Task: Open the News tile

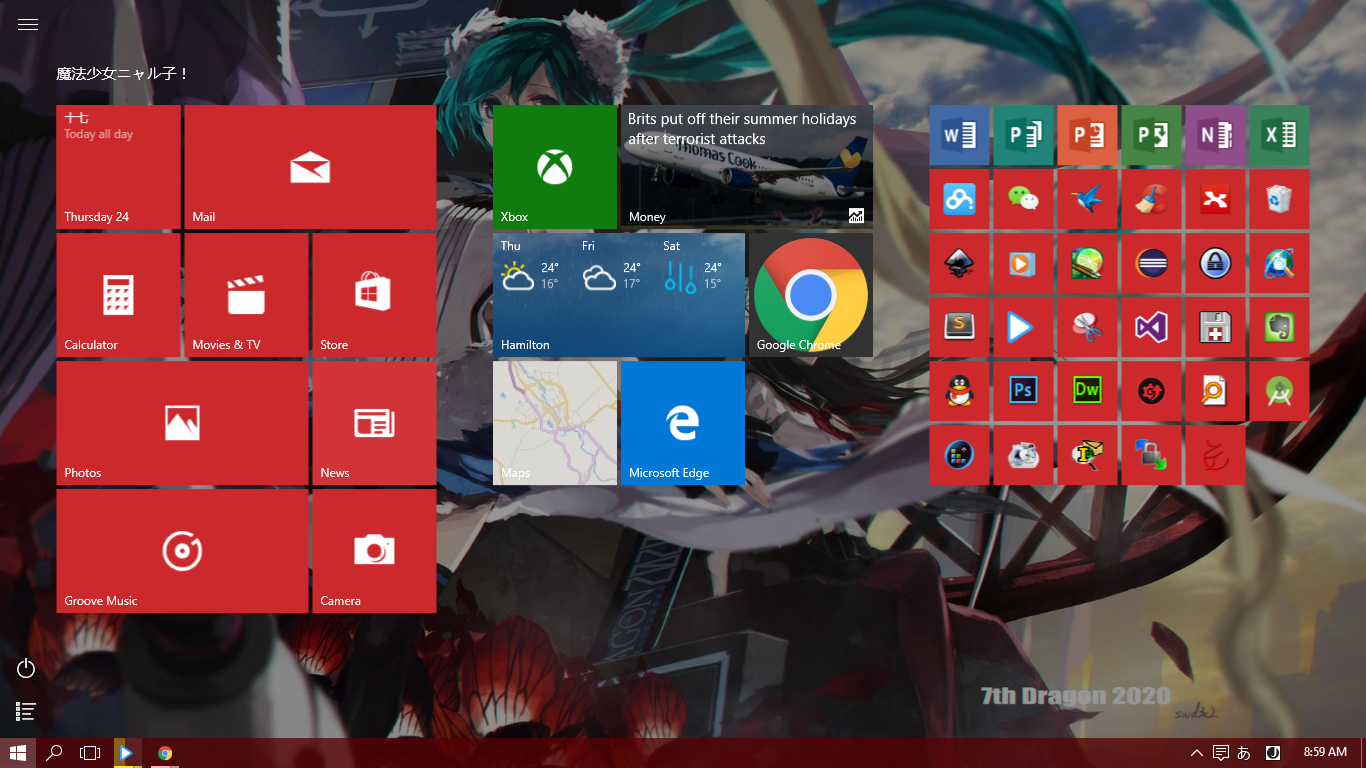Action: (x=374, y=423)
